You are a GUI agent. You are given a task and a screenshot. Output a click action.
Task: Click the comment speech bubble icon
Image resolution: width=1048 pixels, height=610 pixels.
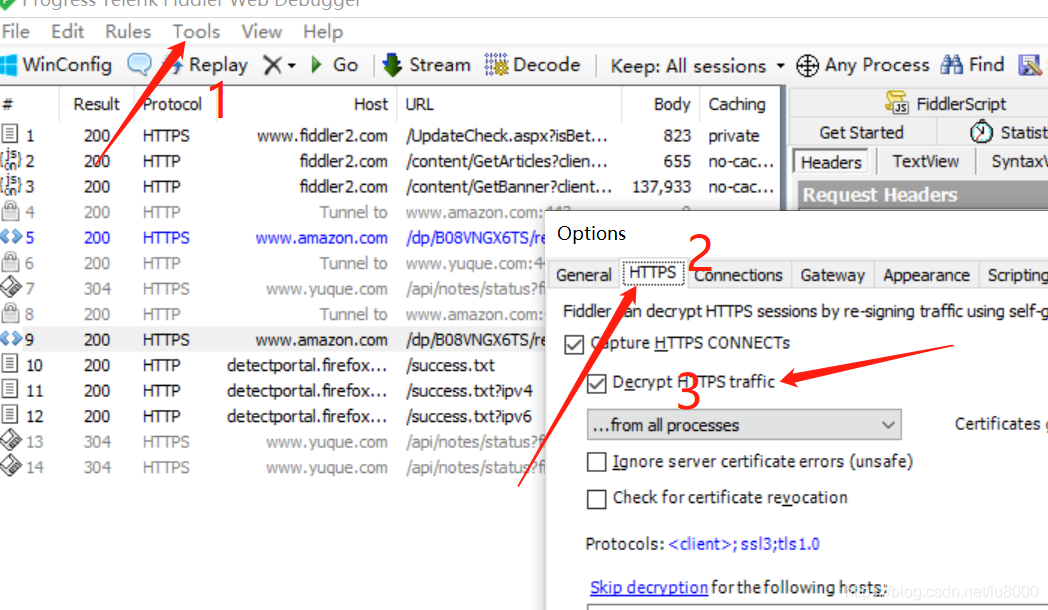[x=139, y=65]
